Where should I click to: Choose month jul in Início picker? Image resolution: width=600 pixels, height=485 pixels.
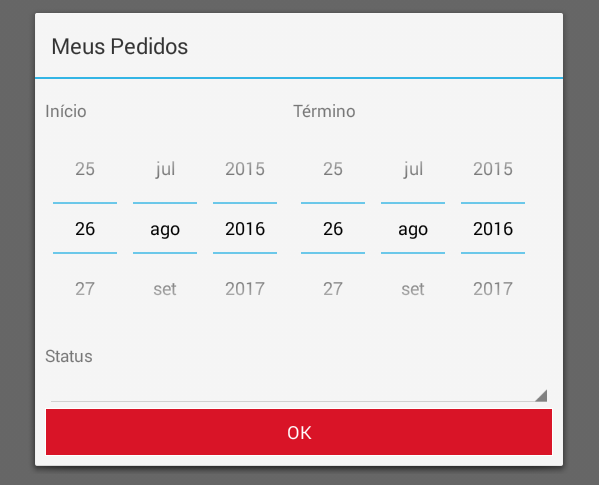[165, 169]
